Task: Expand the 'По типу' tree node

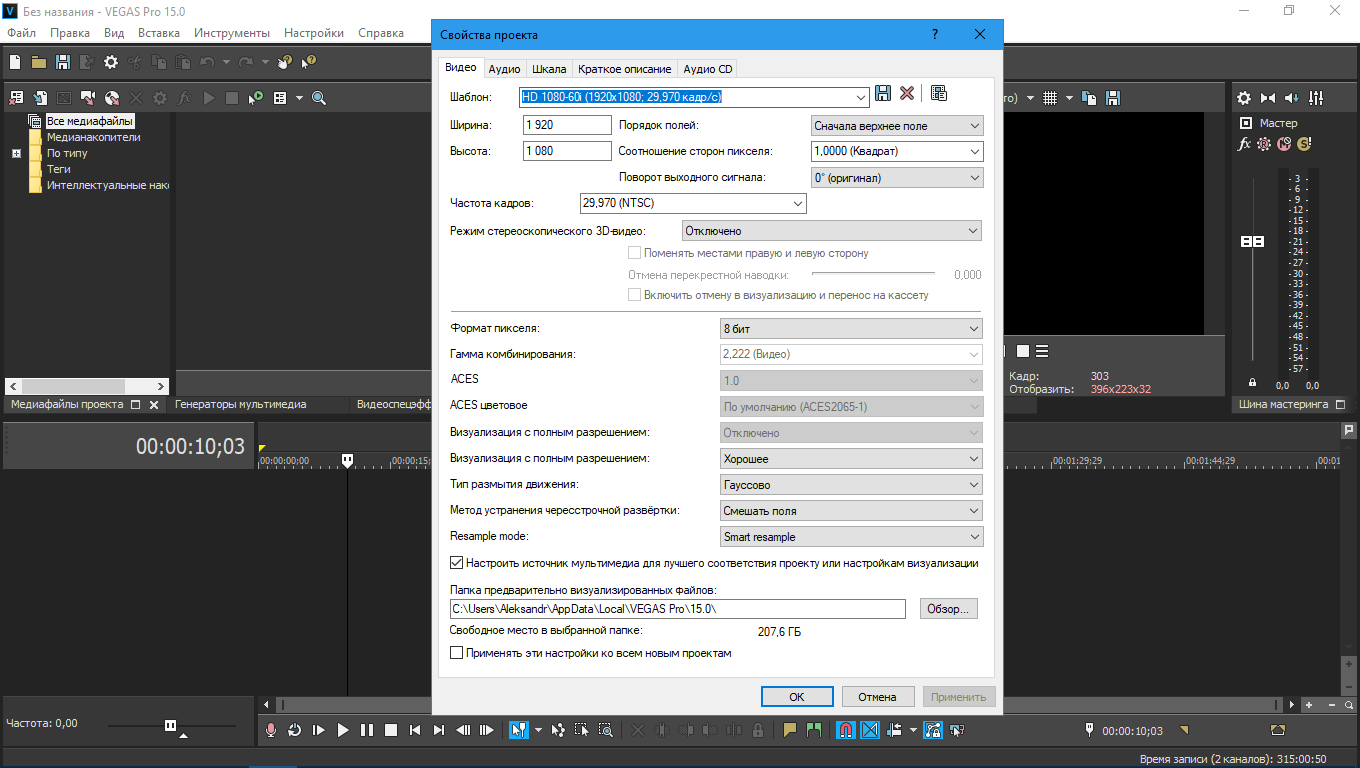Action: [x=16, y=154]
